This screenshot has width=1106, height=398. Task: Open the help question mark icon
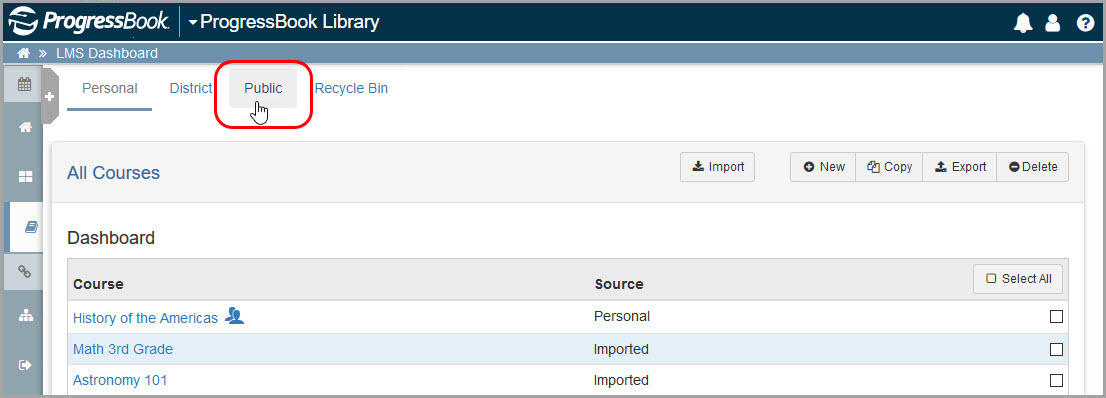click(1085, 23)
